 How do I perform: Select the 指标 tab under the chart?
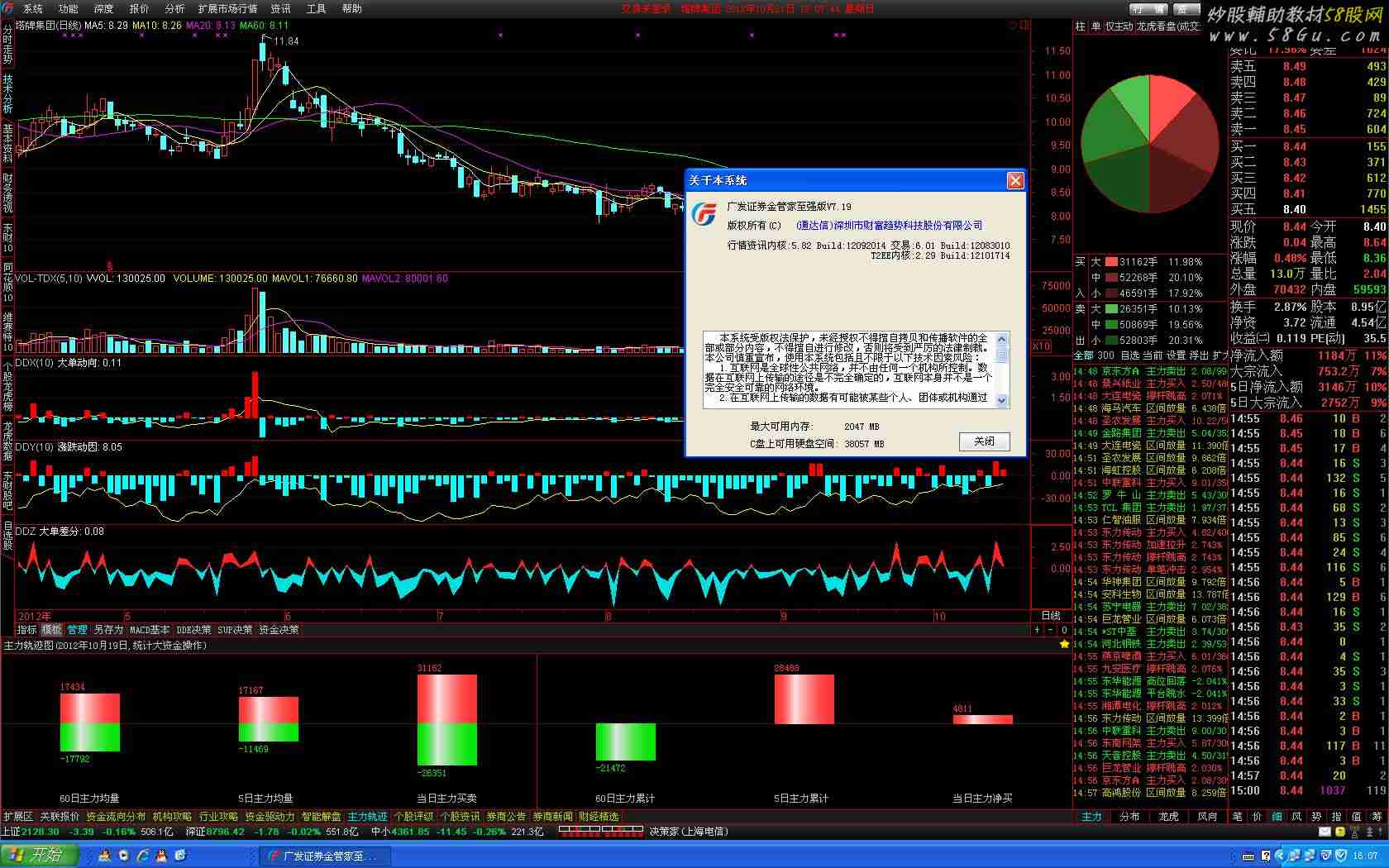coord(27,630)
